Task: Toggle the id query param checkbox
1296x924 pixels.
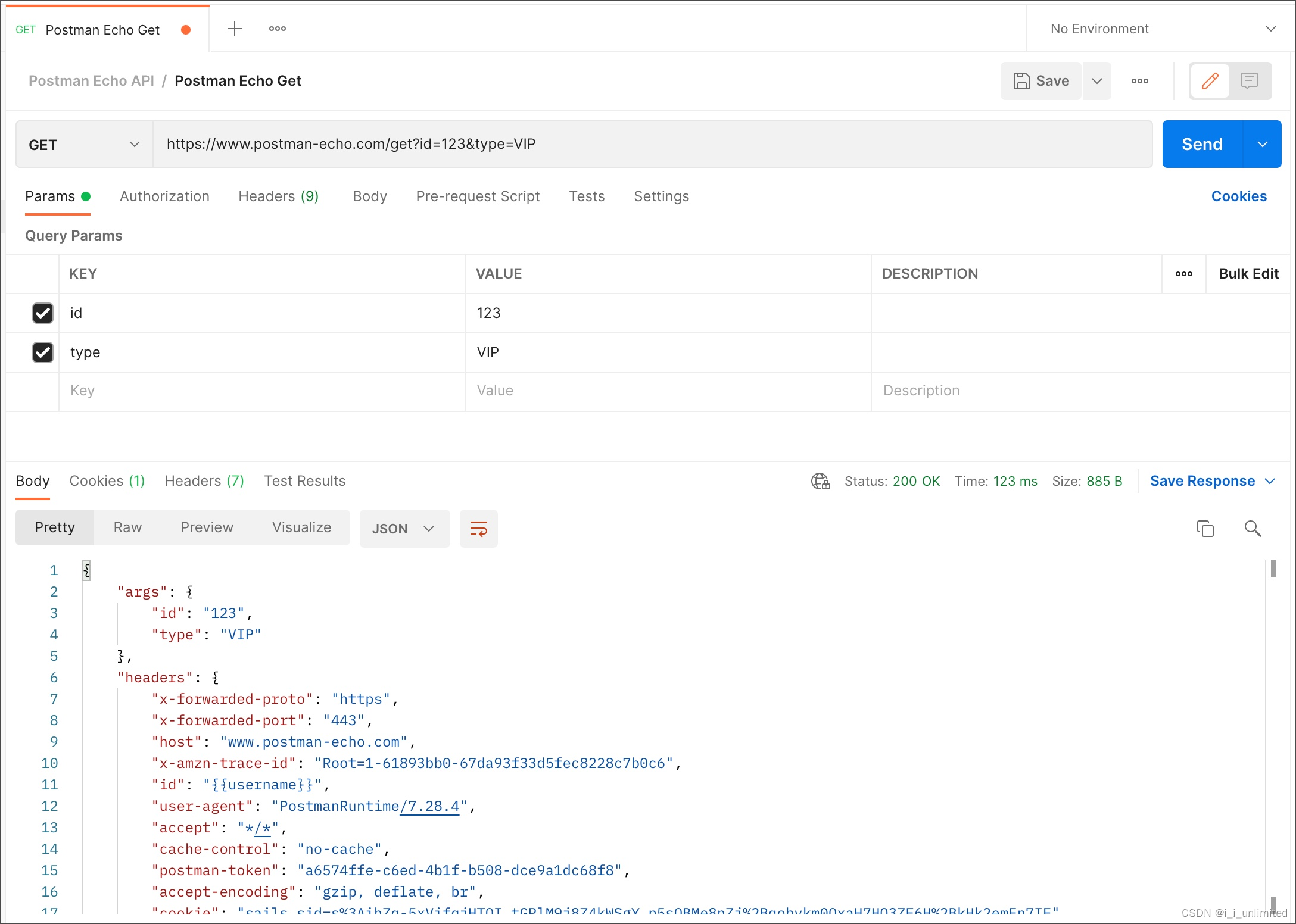Action: tap(41, 313)
